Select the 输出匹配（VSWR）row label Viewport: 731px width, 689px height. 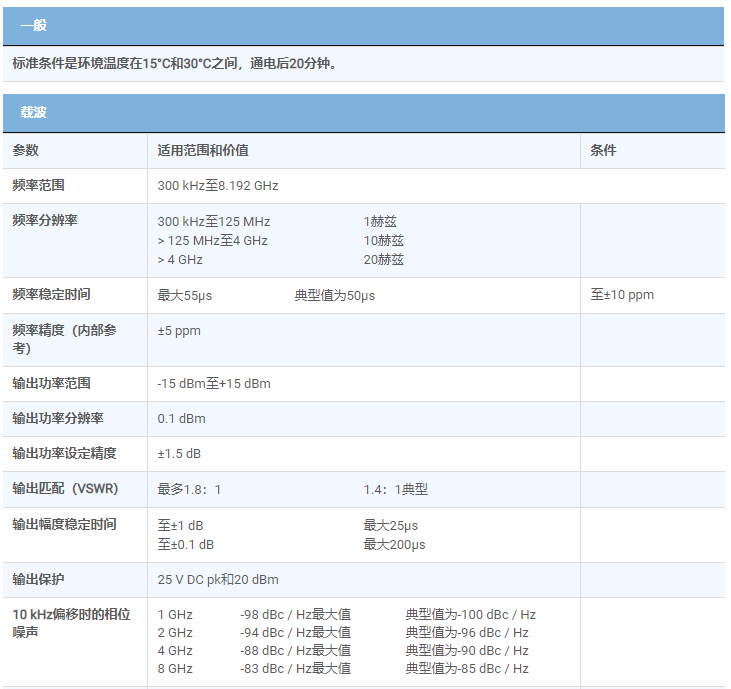coord(65,488)
